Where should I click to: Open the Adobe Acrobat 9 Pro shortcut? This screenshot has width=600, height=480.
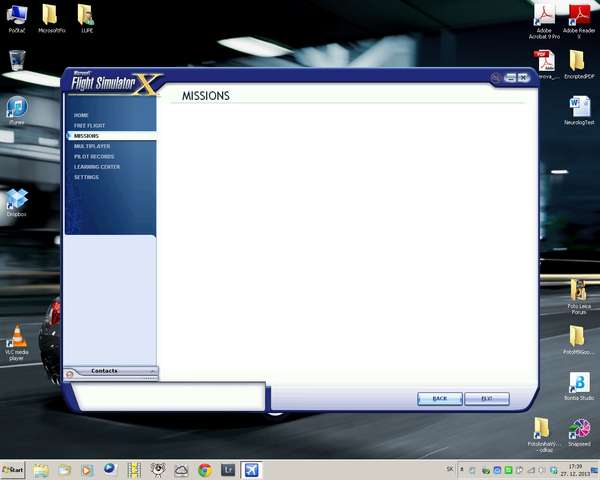pos(544,21)
